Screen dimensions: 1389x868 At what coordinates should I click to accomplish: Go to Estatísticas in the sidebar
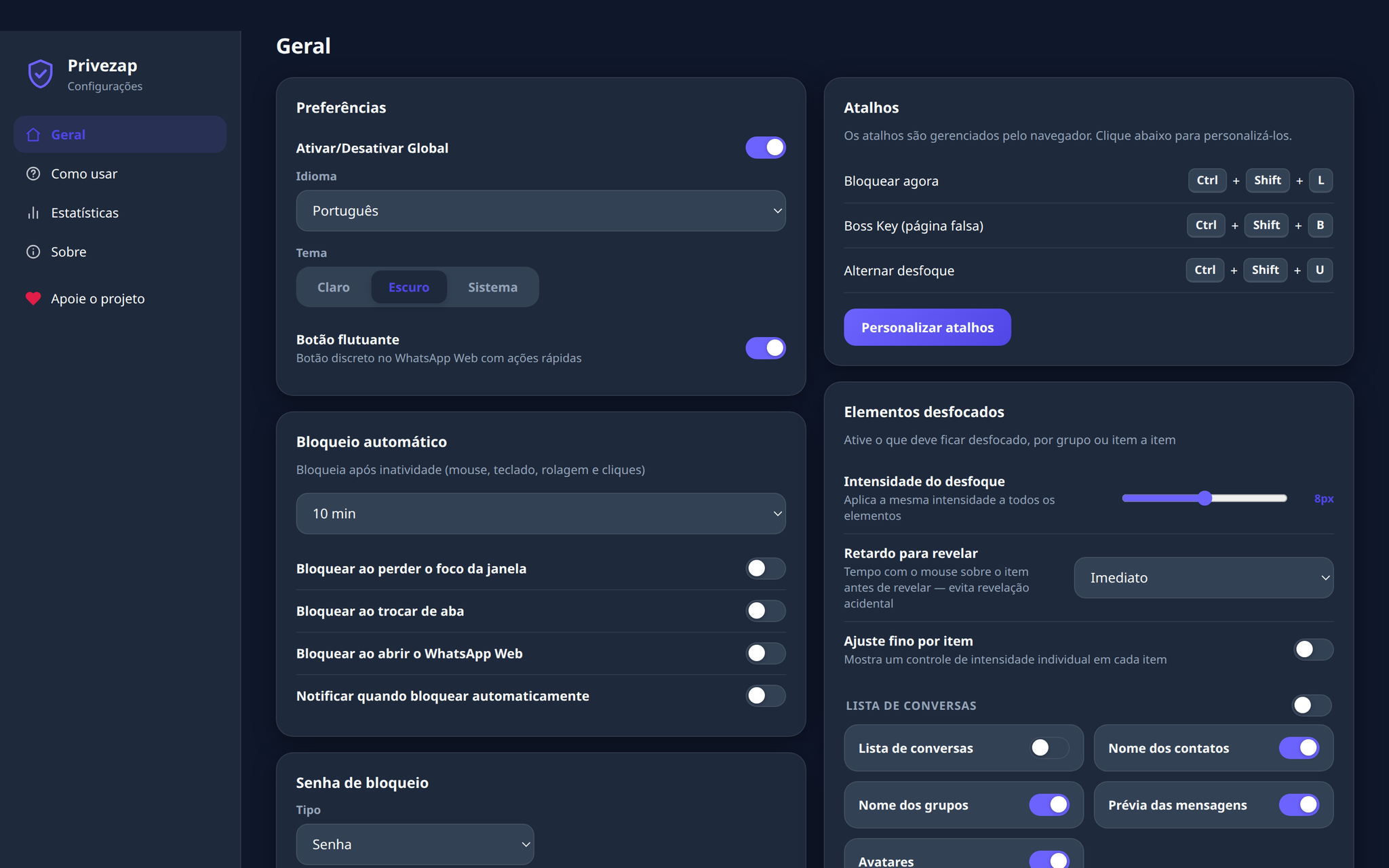click(120, 212)
